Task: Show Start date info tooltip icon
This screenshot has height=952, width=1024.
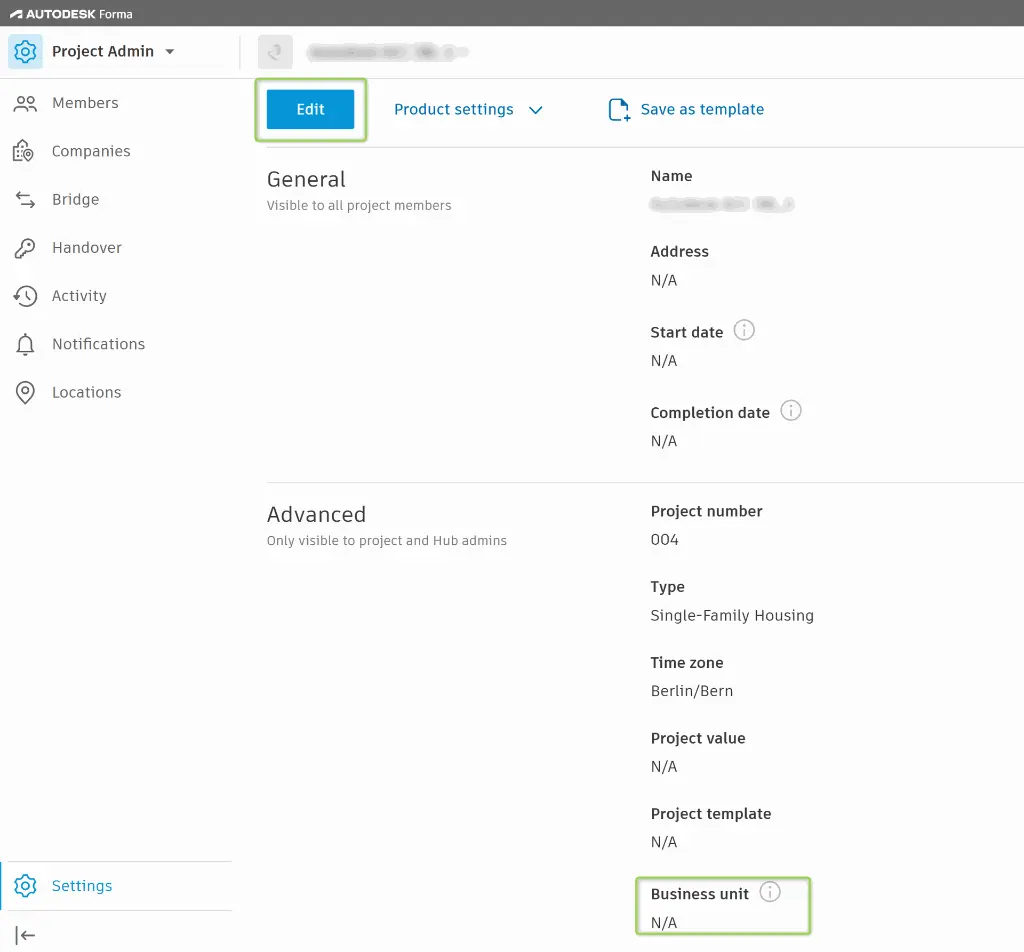Action: [744, 330]
